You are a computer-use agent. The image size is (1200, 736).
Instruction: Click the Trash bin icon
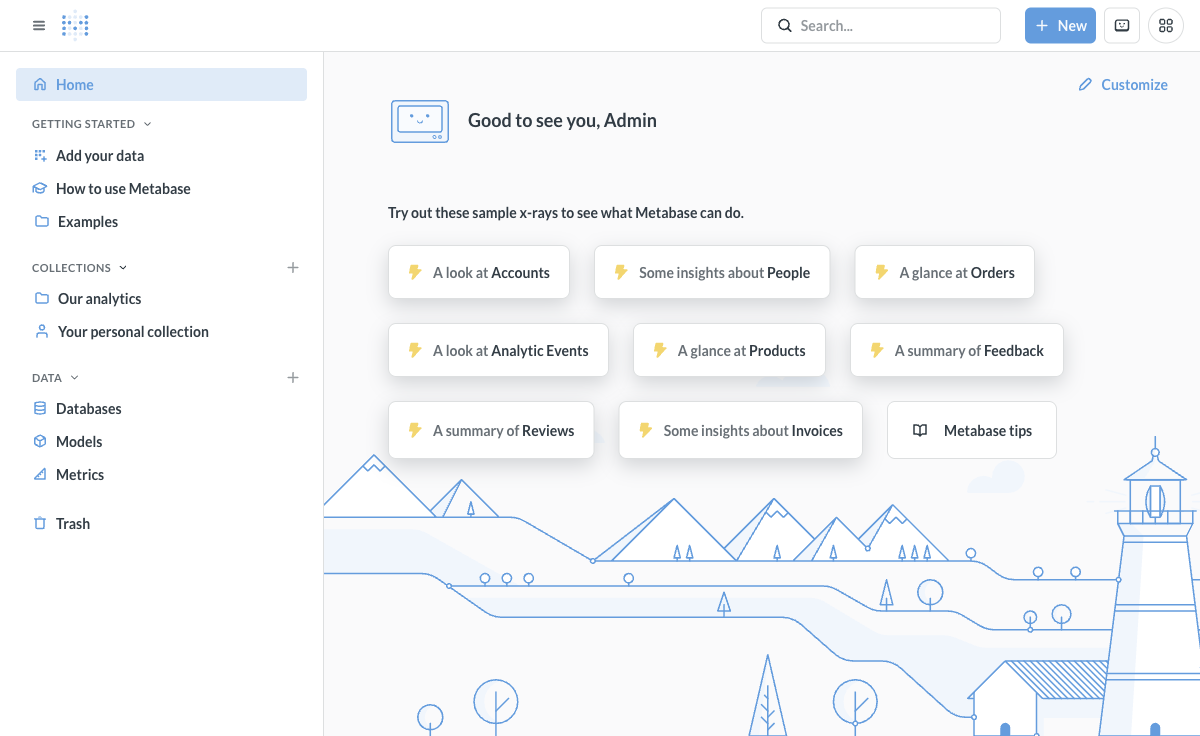click(40, 524)
